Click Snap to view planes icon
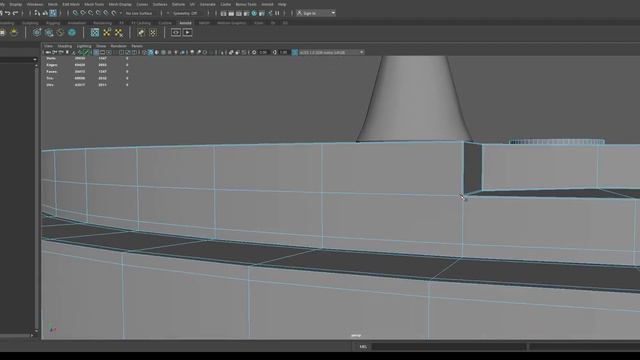 [x=106, y=13]
